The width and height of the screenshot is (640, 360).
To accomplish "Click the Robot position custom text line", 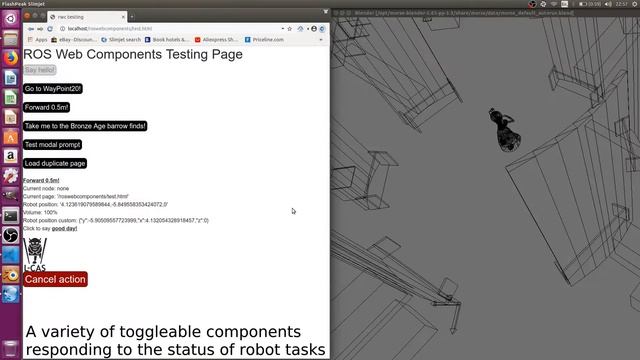I will [x=116, y=220].
